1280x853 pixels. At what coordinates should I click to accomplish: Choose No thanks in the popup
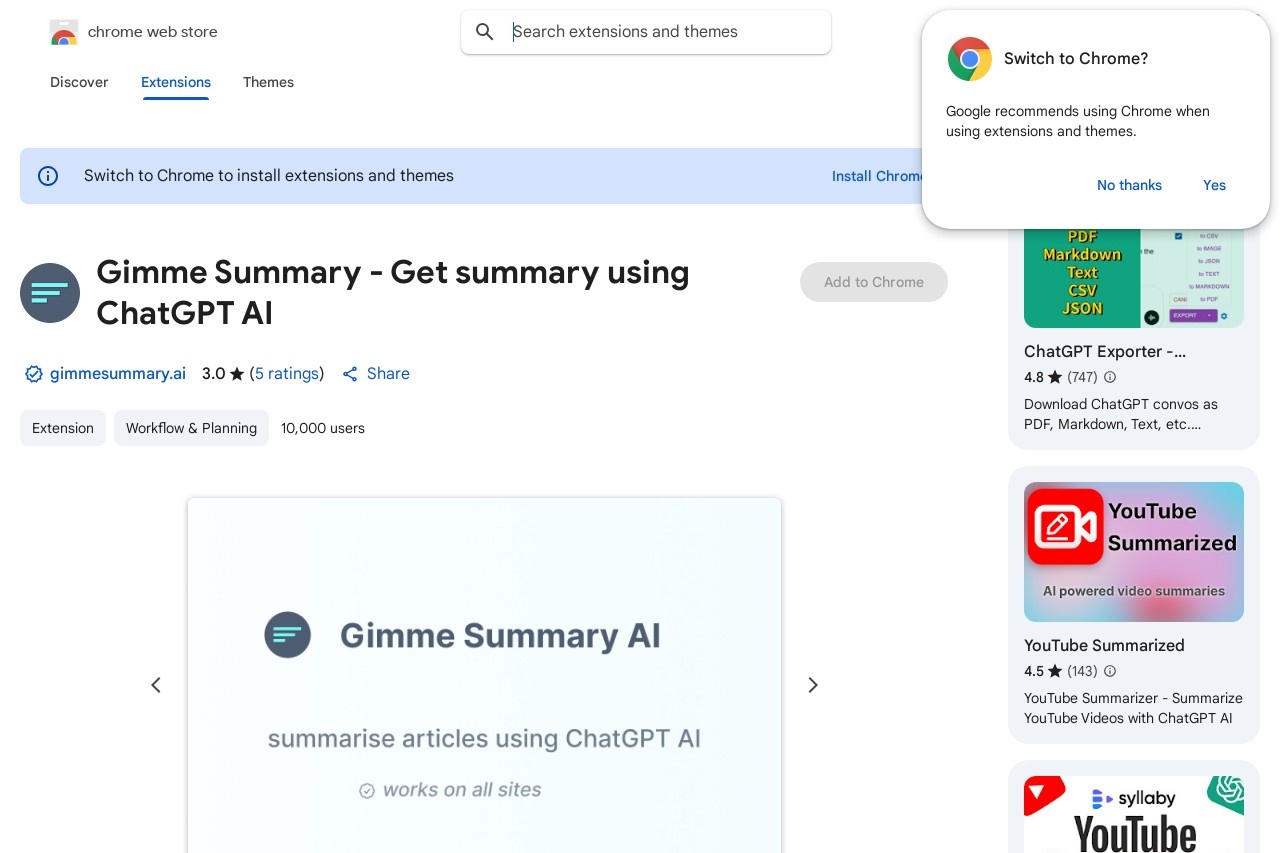(x=1129, y=185)
